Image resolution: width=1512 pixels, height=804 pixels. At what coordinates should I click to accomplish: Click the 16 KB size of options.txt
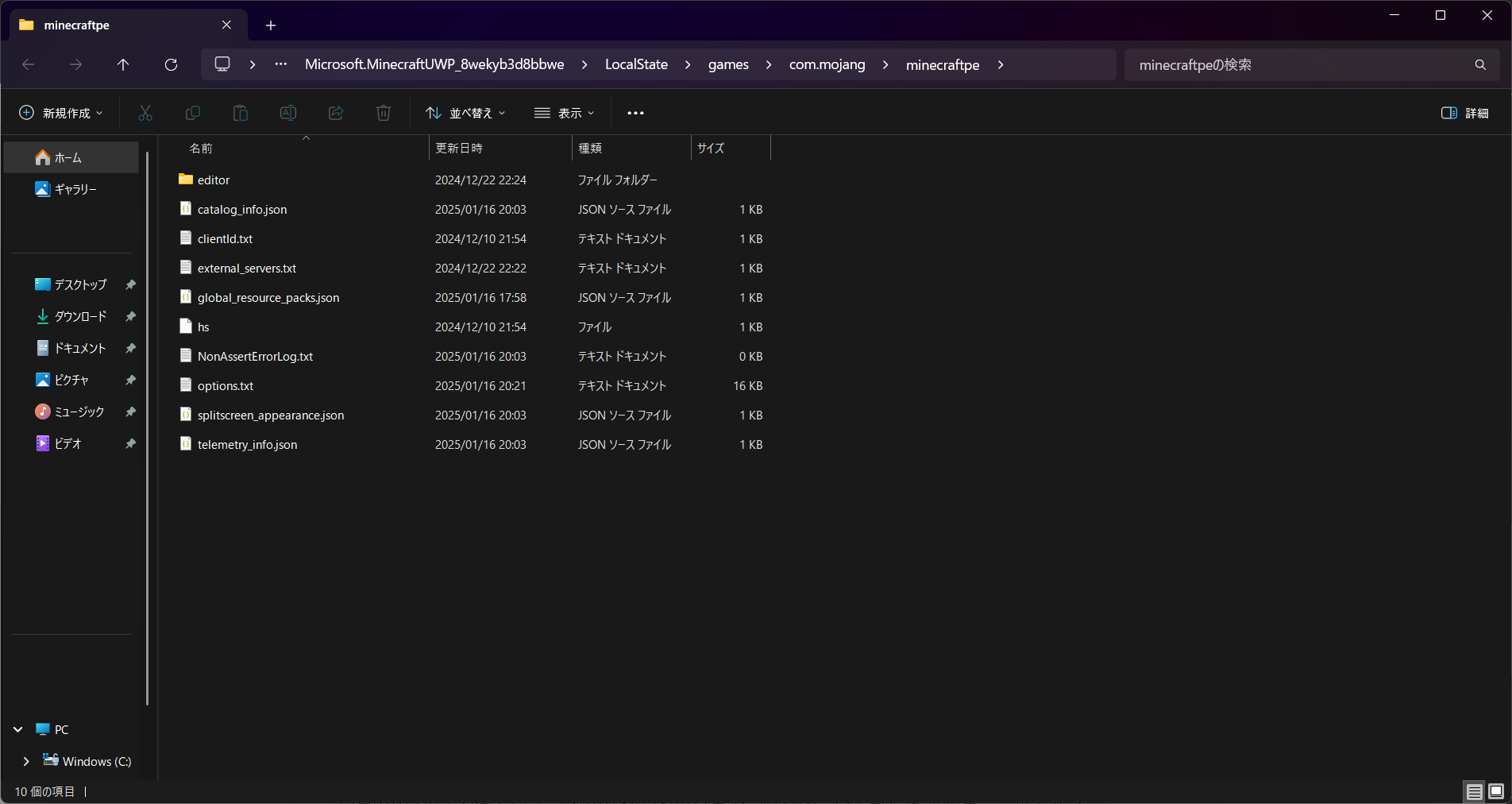(x=748, y=385)
